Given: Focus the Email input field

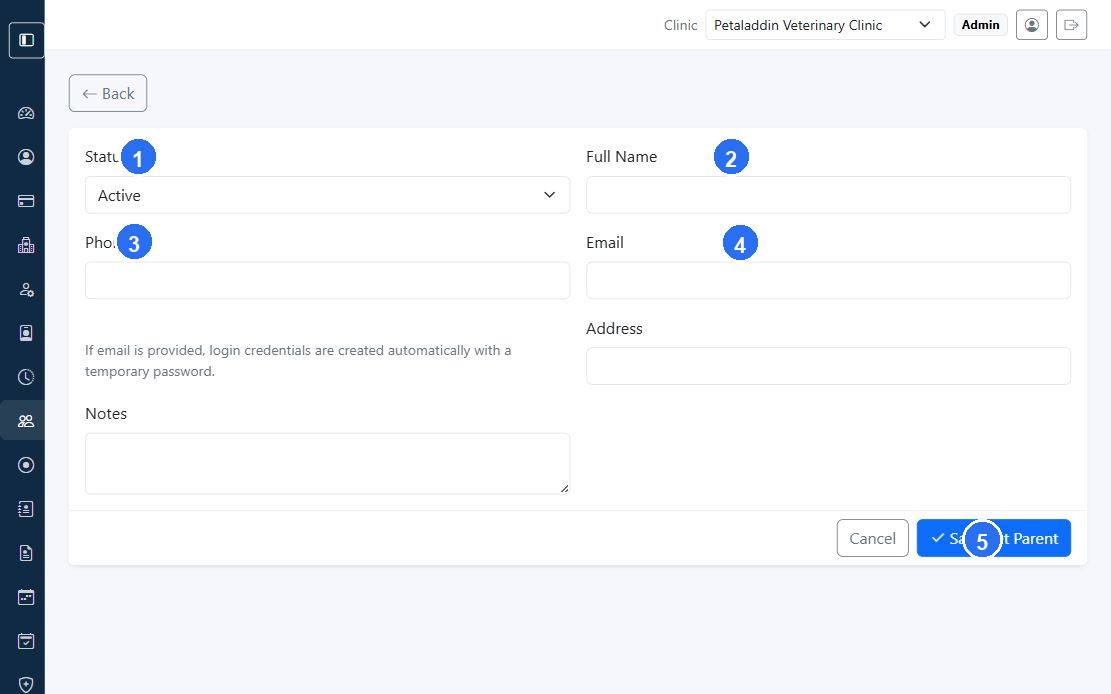Looking at the screenshot, I should coord(828,280).
